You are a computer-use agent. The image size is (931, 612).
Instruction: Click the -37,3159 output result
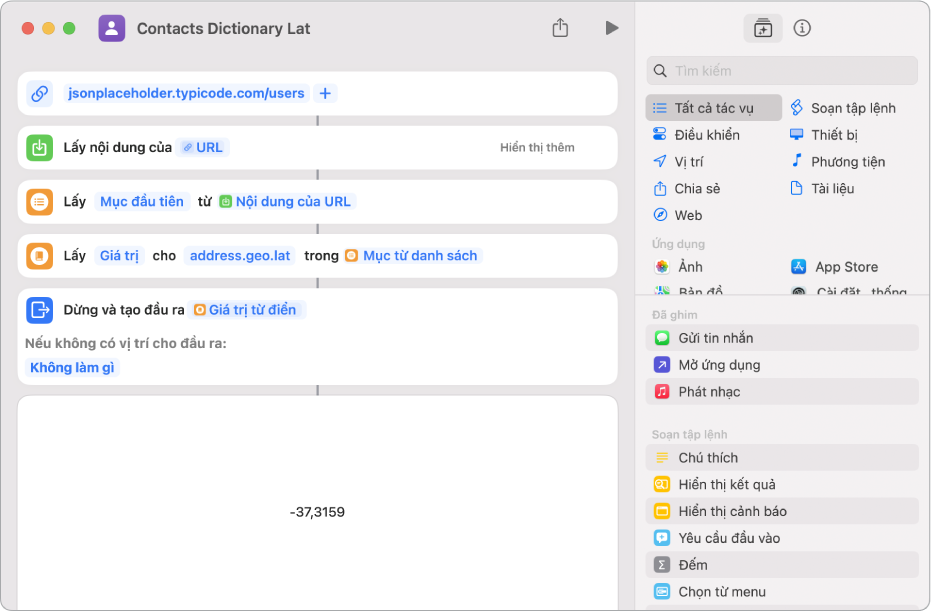click(317, 512)
